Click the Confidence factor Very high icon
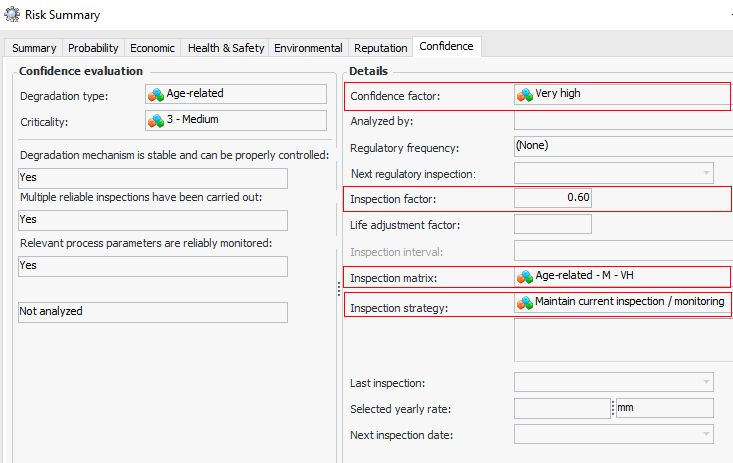 click(x=524, y=94)
